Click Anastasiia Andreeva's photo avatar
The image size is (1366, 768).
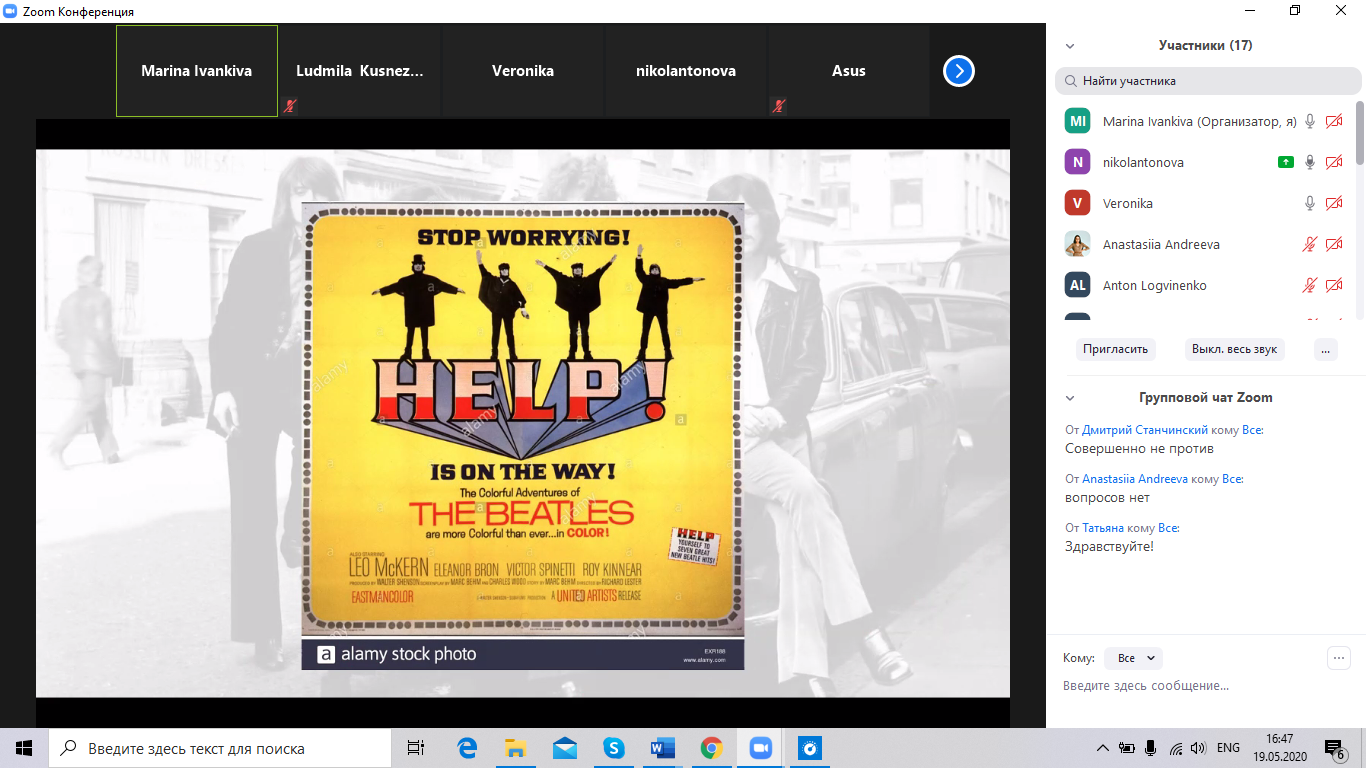click(x=1077, y=244)
